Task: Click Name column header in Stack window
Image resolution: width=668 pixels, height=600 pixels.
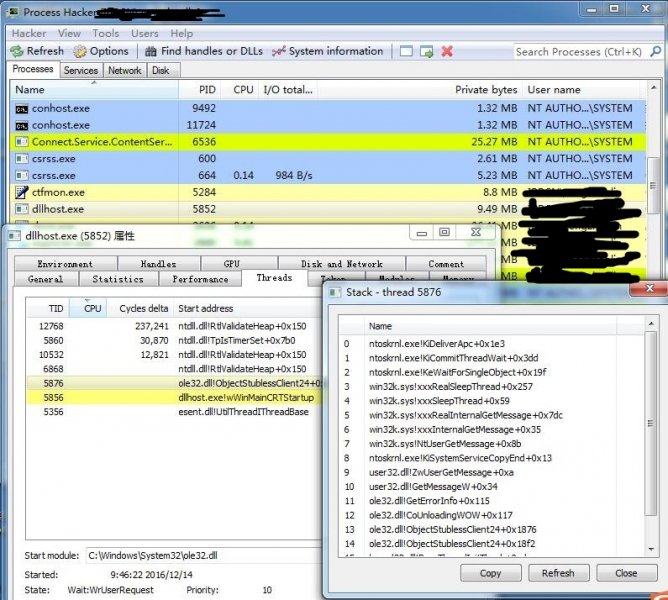Action: (x=490, y=326)
